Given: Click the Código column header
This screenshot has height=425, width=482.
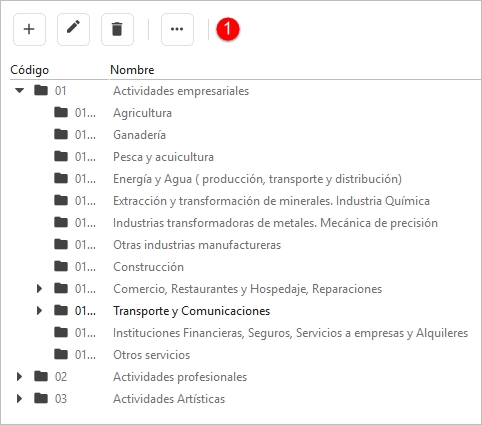Looking at the screenshot, I should (x=30, y=70).
